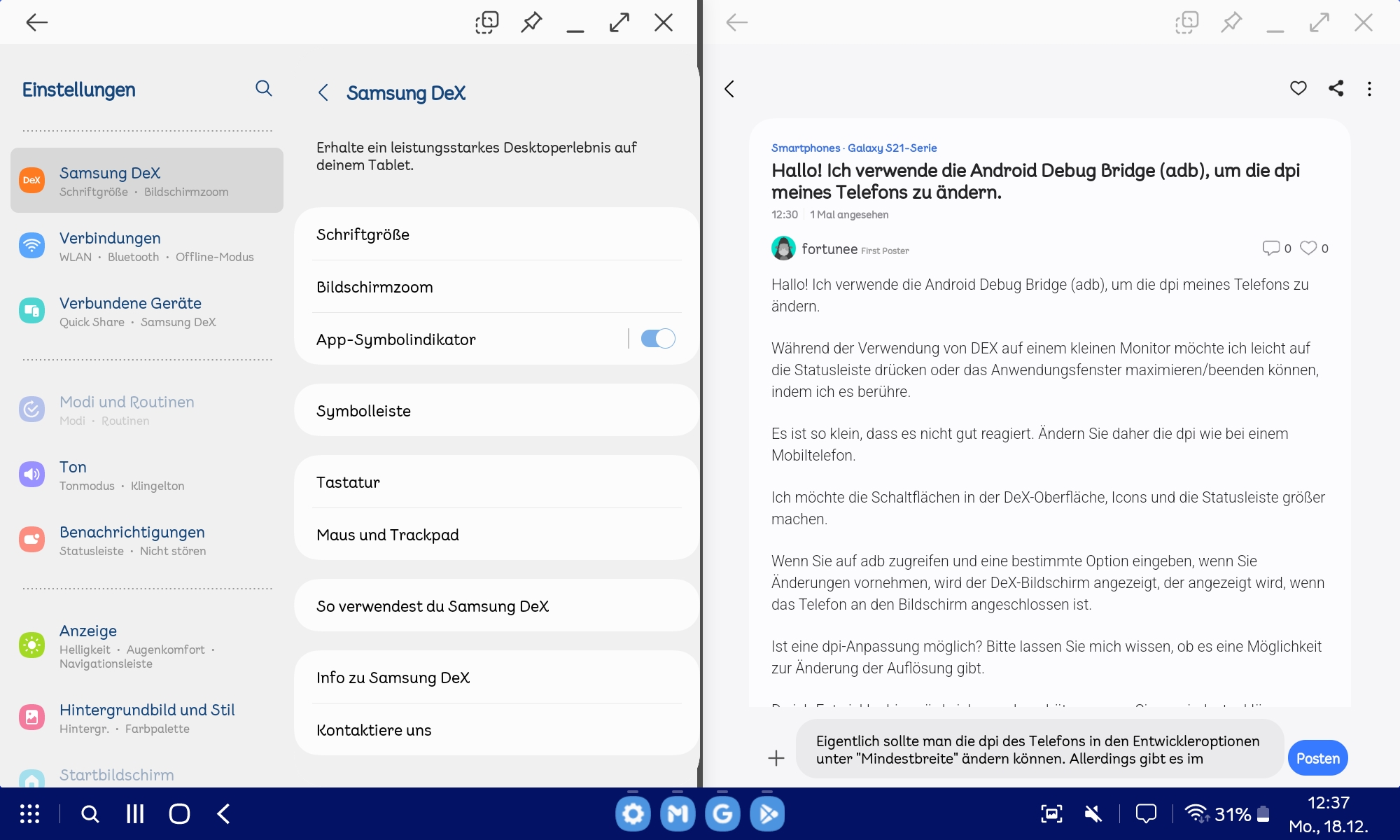Open the three-dot options menu of the post

click(1369, 89)
